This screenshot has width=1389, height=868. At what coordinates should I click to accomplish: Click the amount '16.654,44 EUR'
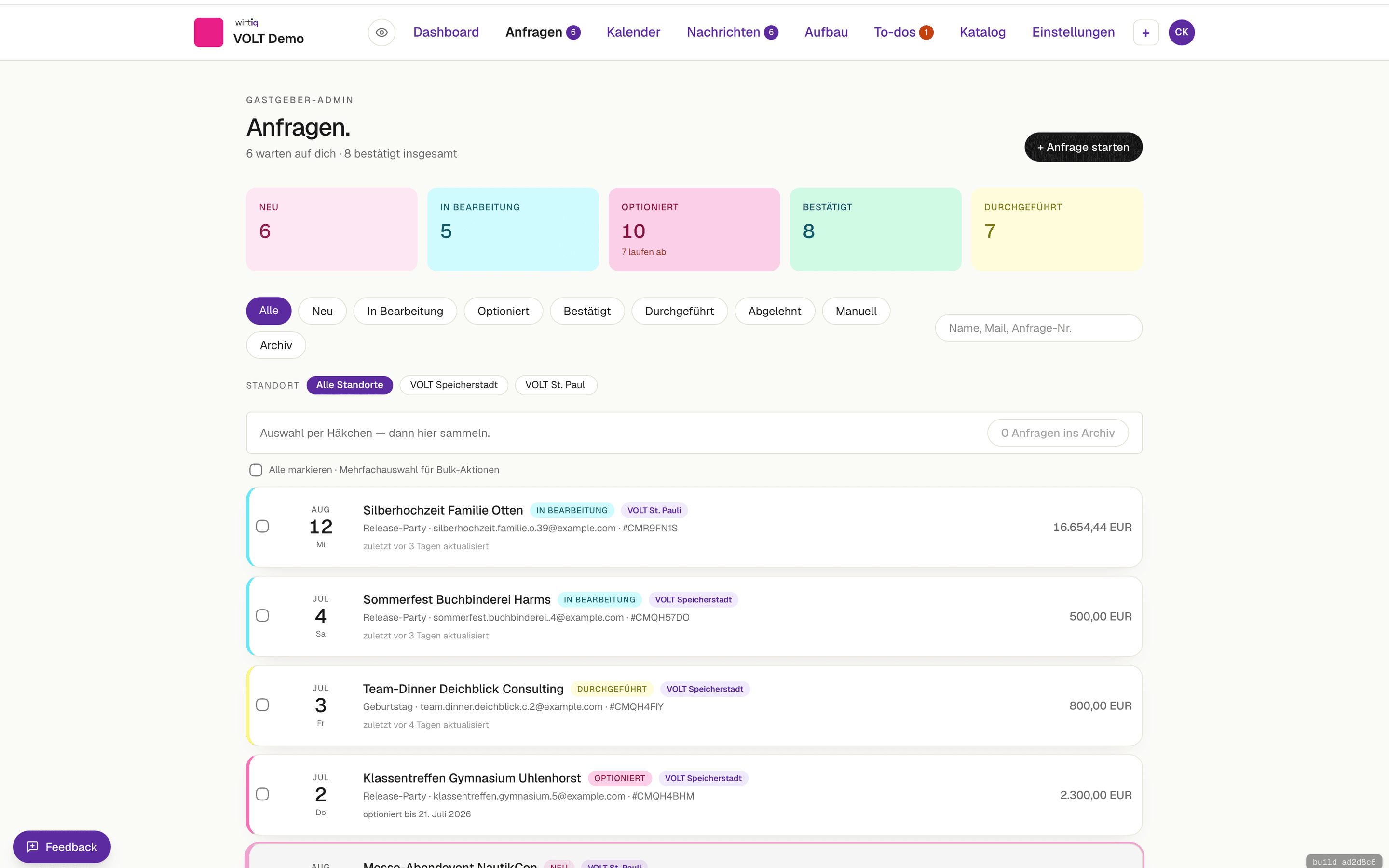(1092, 527)
